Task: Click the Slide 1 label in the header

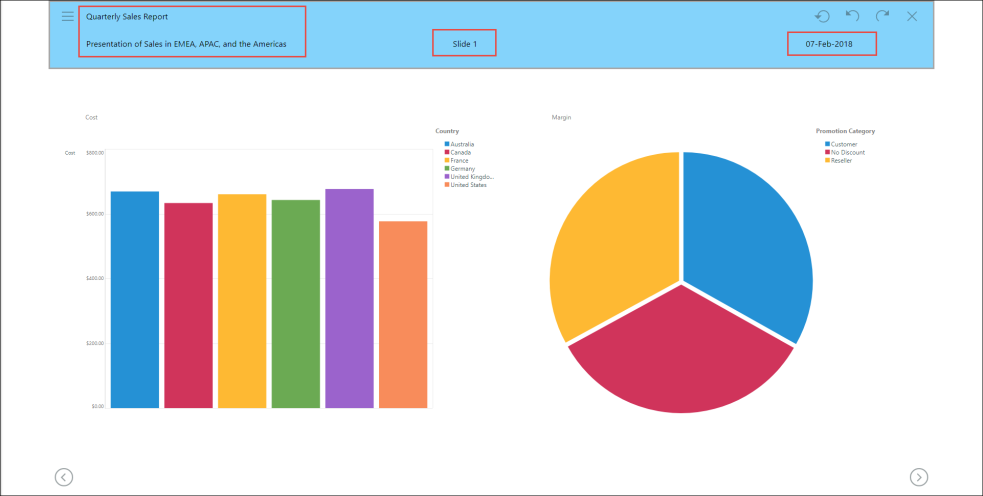Action: pos(464,44)
